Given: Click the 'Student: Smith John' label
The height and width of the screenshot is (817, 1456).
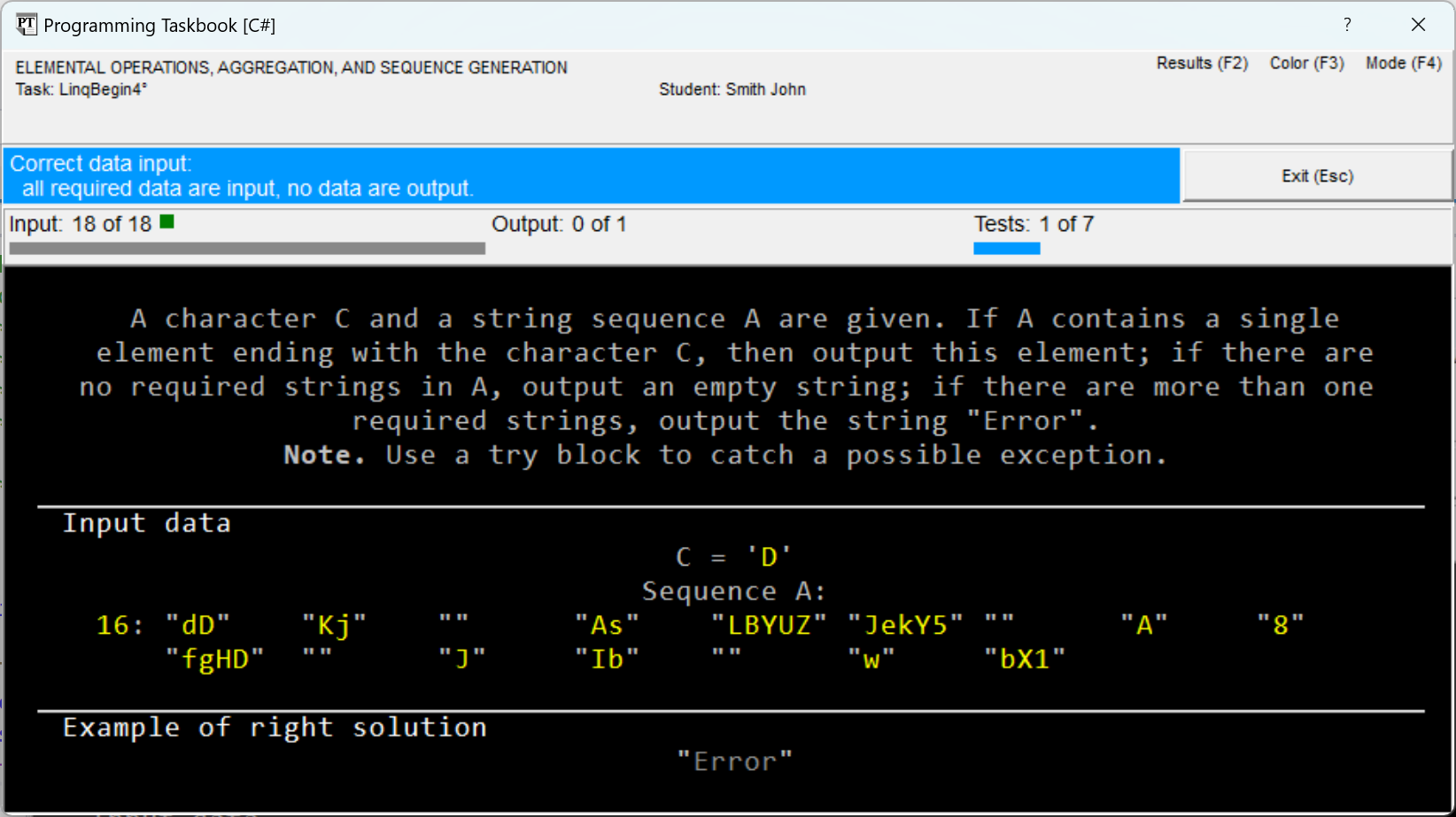Looking at the screenshot, I should [x=732, y=89].
